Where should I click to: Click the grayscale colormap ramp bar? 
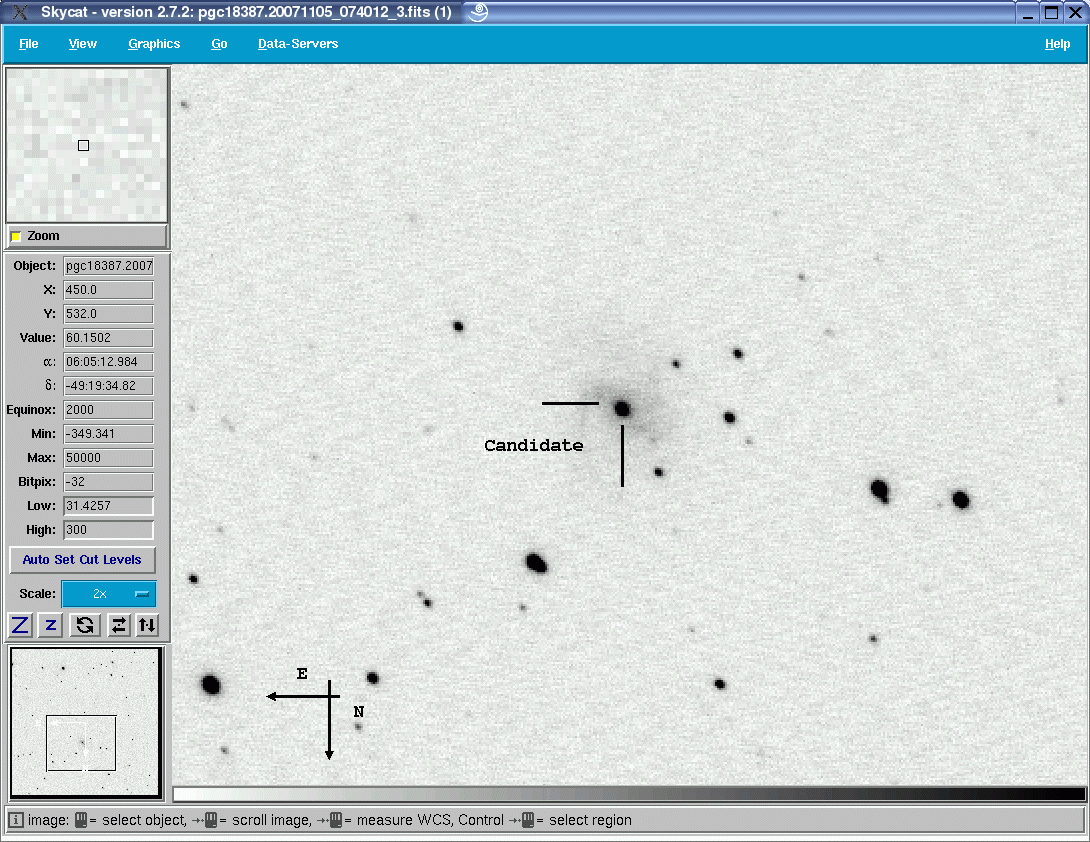click(x=629, y=794)
